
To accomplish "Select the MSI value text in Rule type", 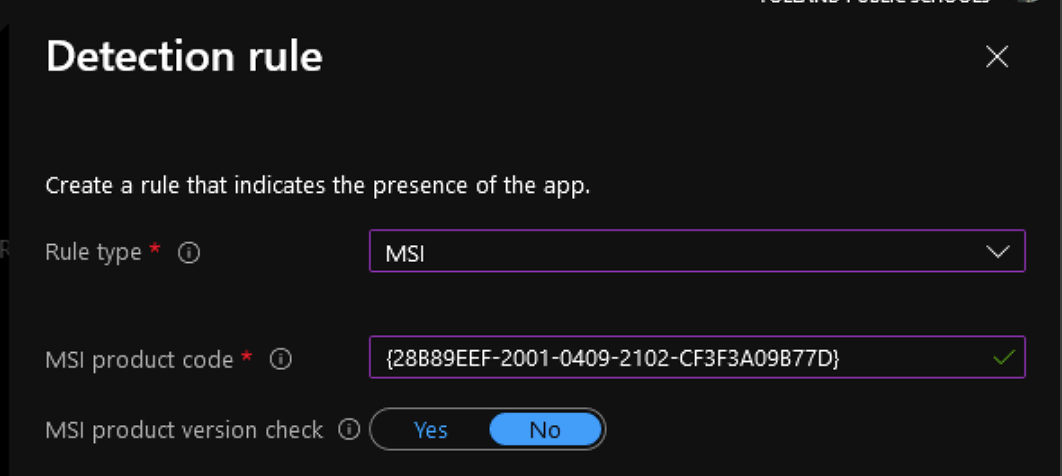I will [x=405, y=254].
